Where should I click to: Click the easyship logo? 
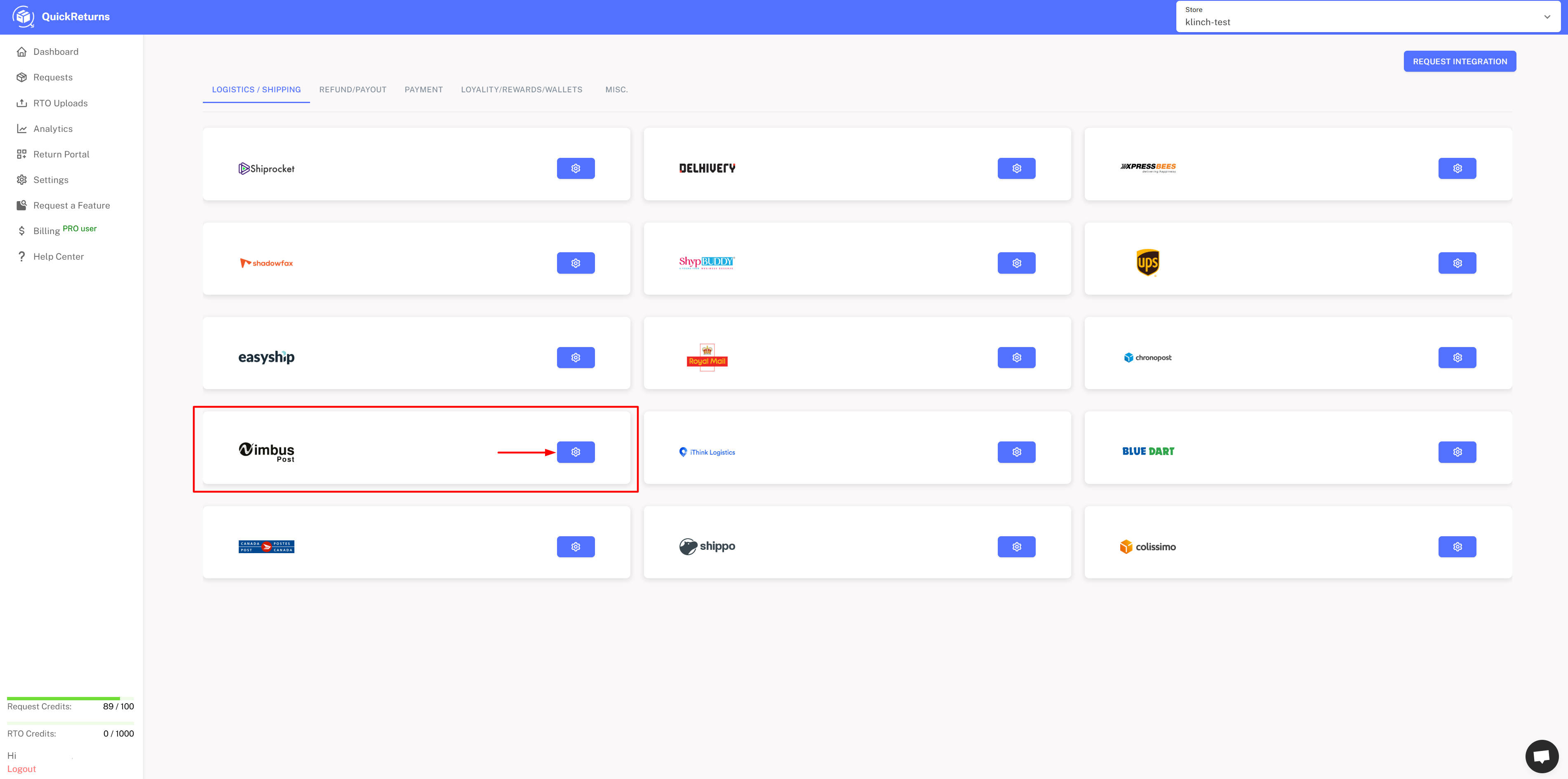coord(266,357)
